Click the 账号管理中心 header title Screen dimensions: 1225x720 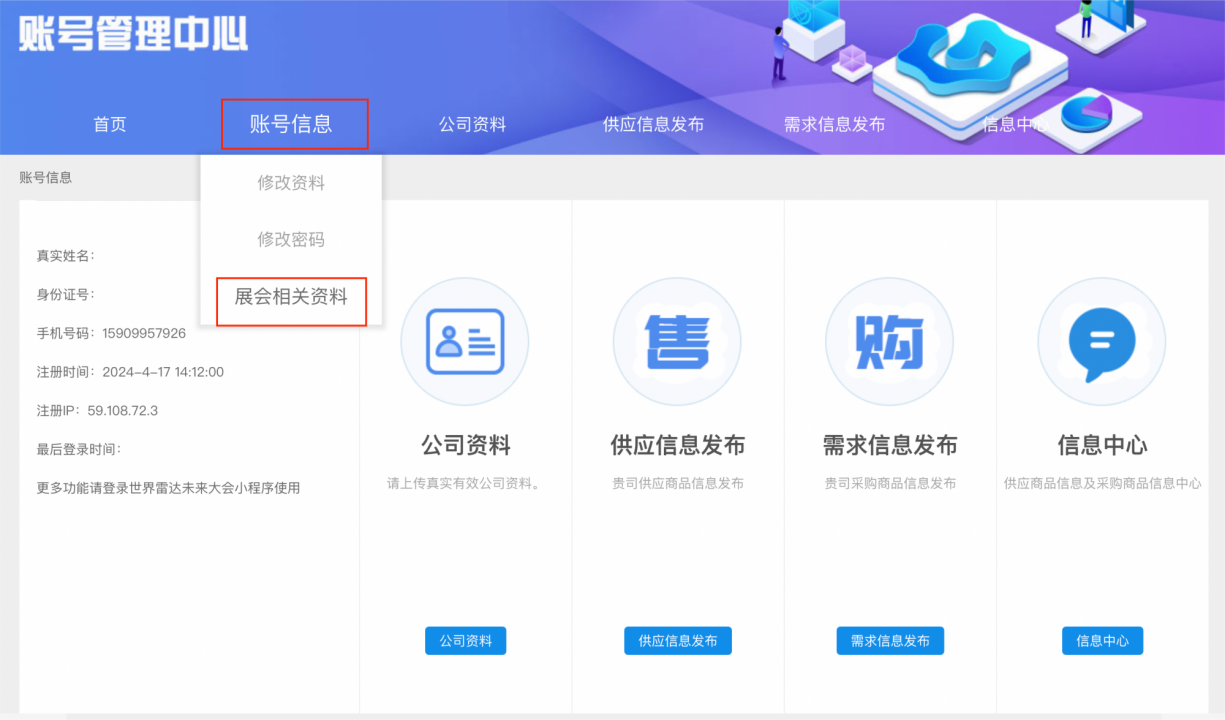pos(133,33)
